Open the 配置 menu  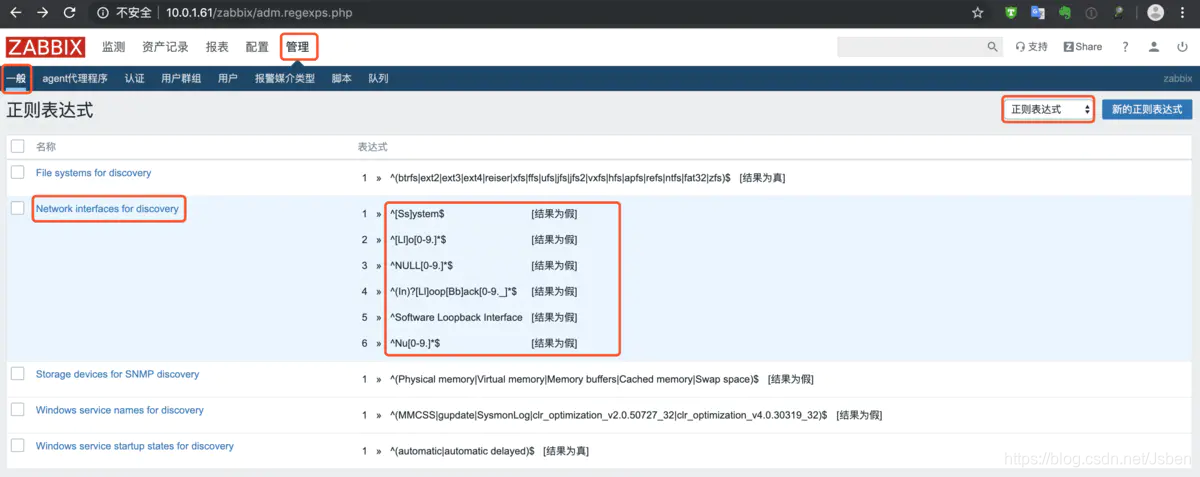tap(257, 47)
